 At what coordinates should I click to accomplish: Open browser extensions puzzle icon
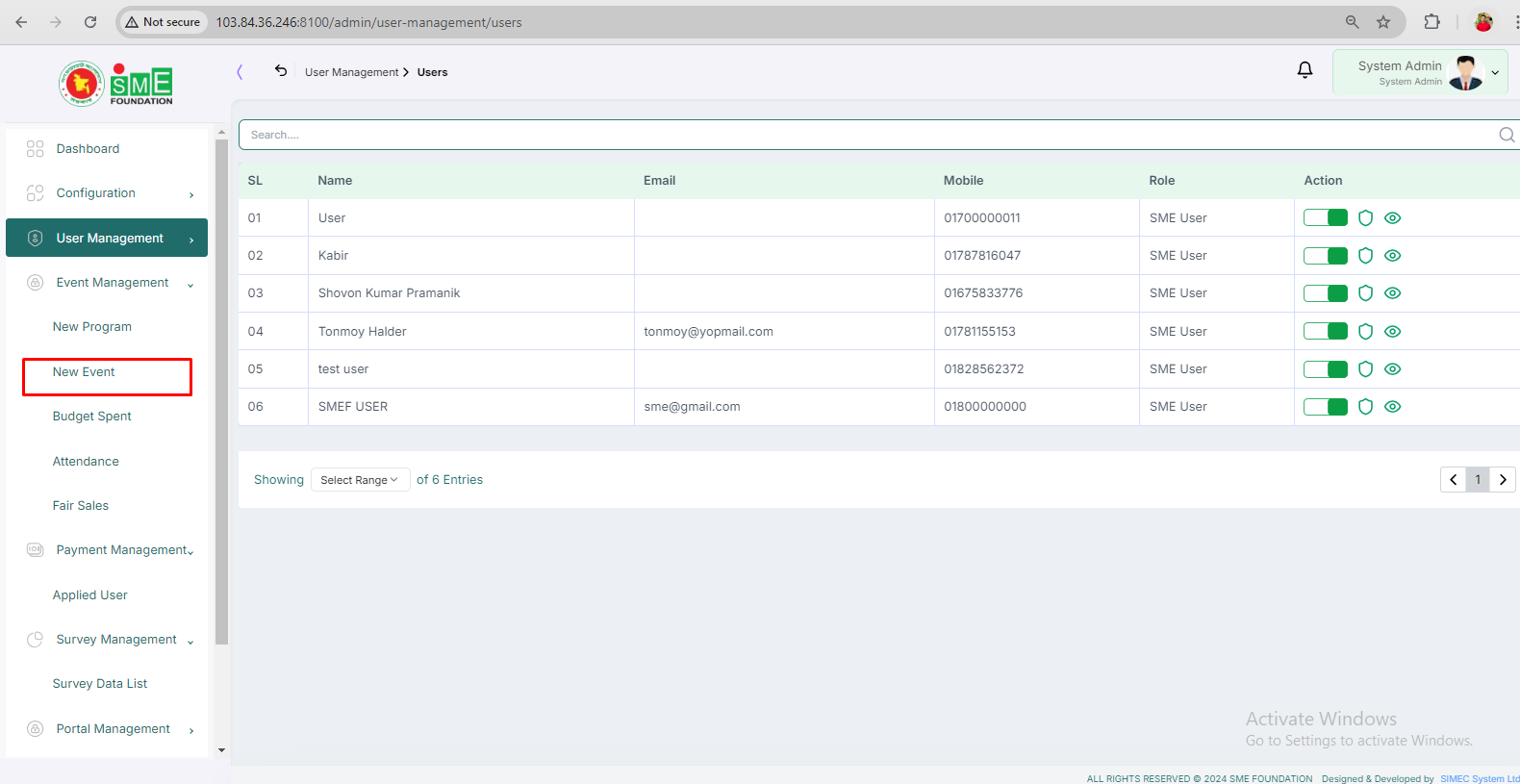1431,22
